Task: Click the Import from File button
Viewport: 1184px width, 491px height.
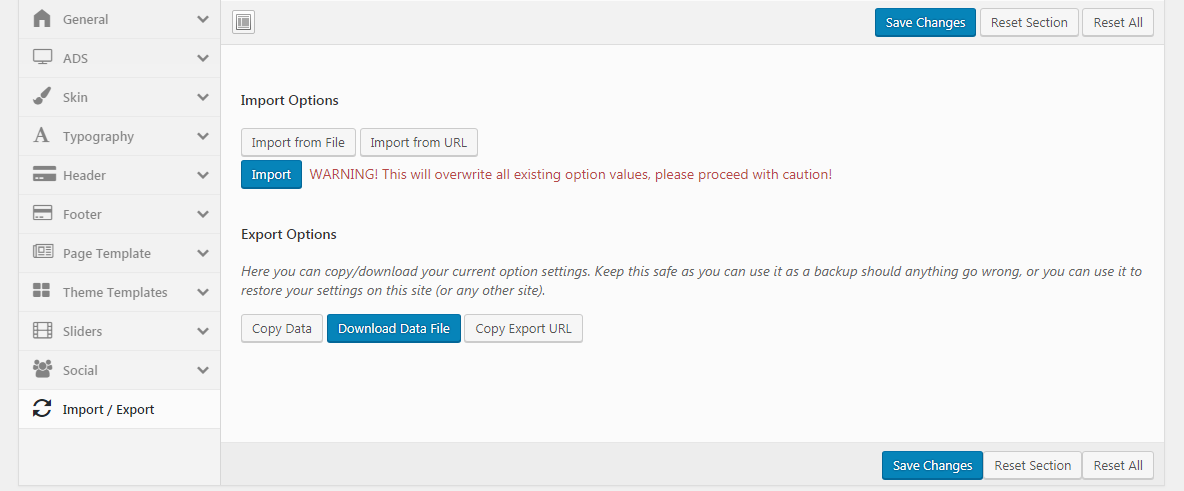Action: click(x=298, y=143)
